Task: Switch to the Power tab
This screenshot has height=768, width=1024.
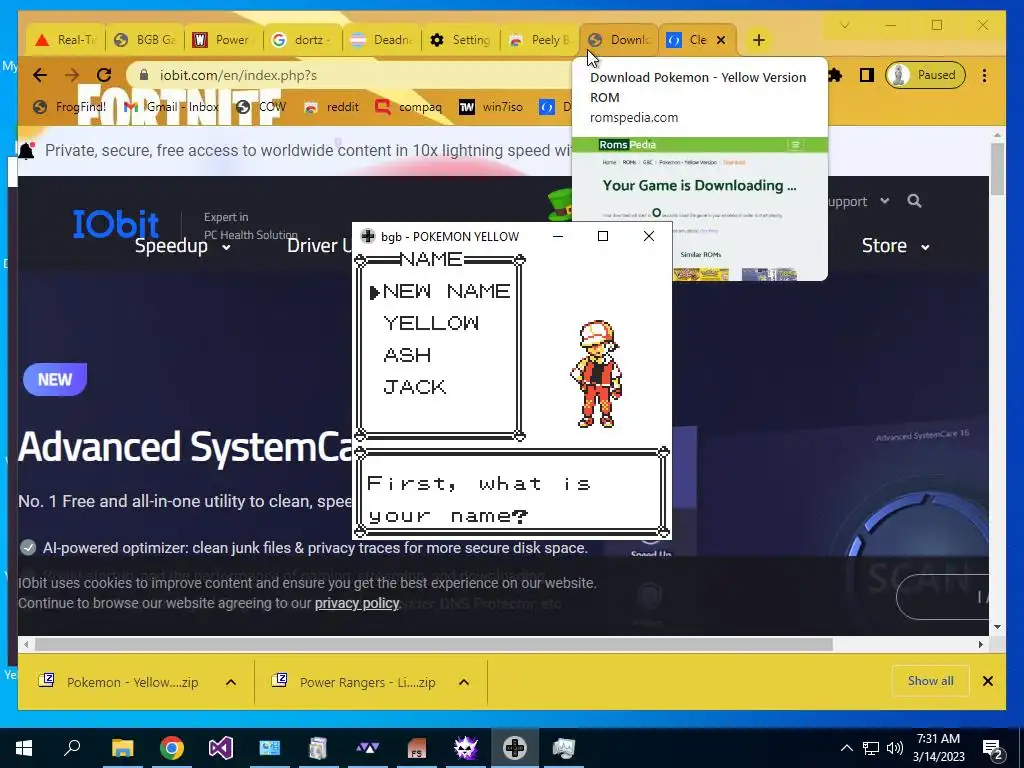Action: pos(224,40)
